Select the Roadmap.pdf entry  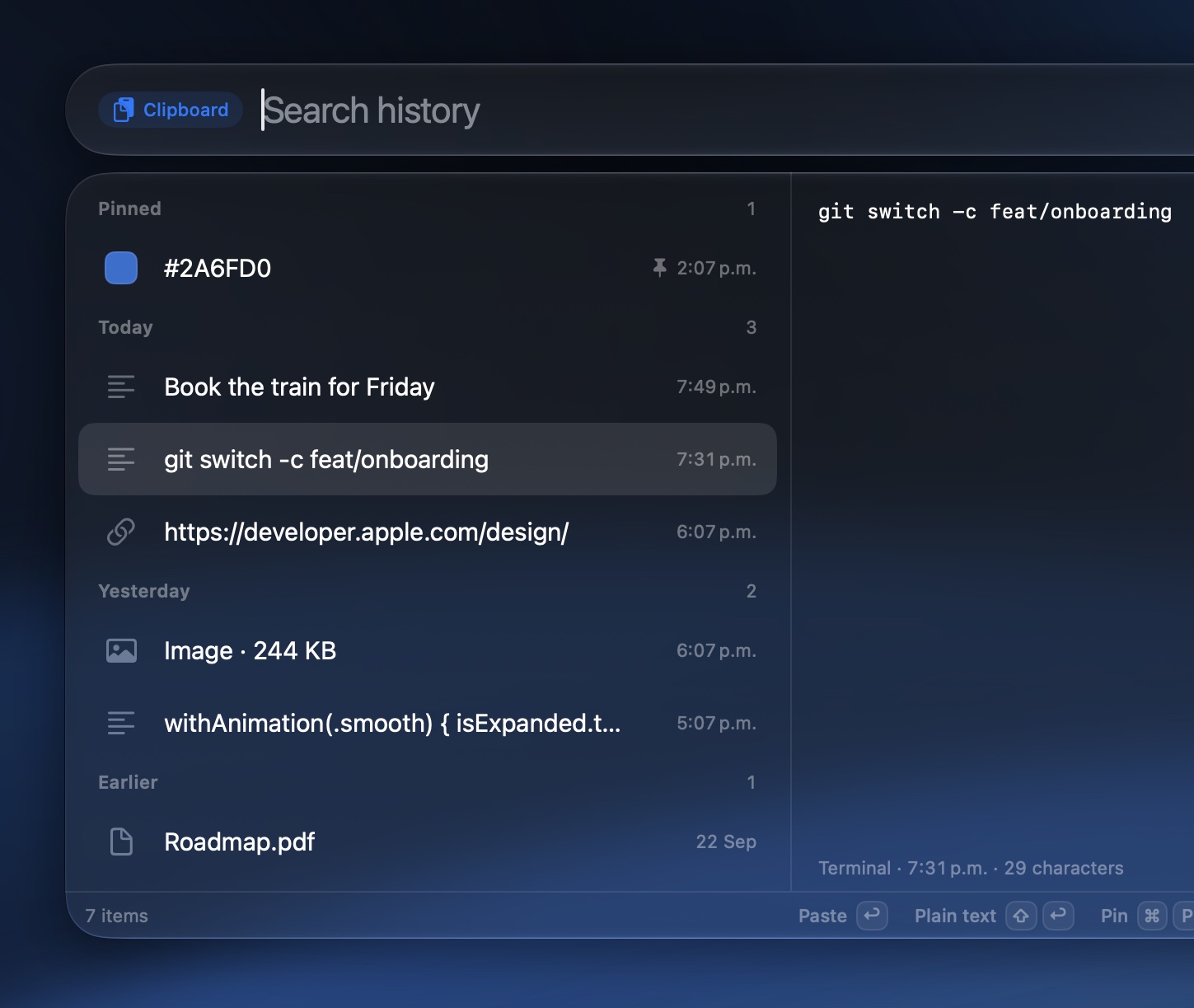428,842
